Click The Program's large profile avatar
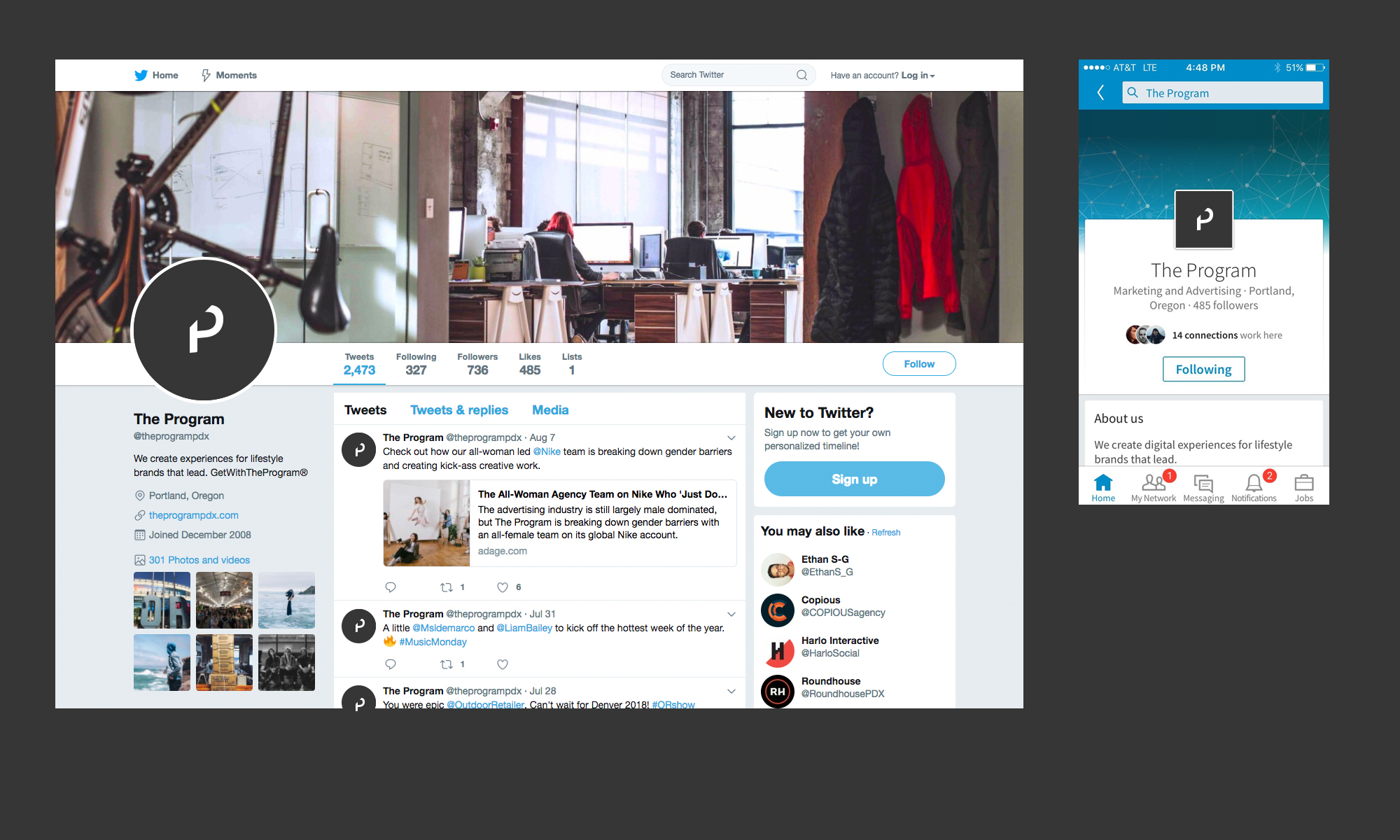This screenshot has height=840, width=1400. [x=204, y=330]
